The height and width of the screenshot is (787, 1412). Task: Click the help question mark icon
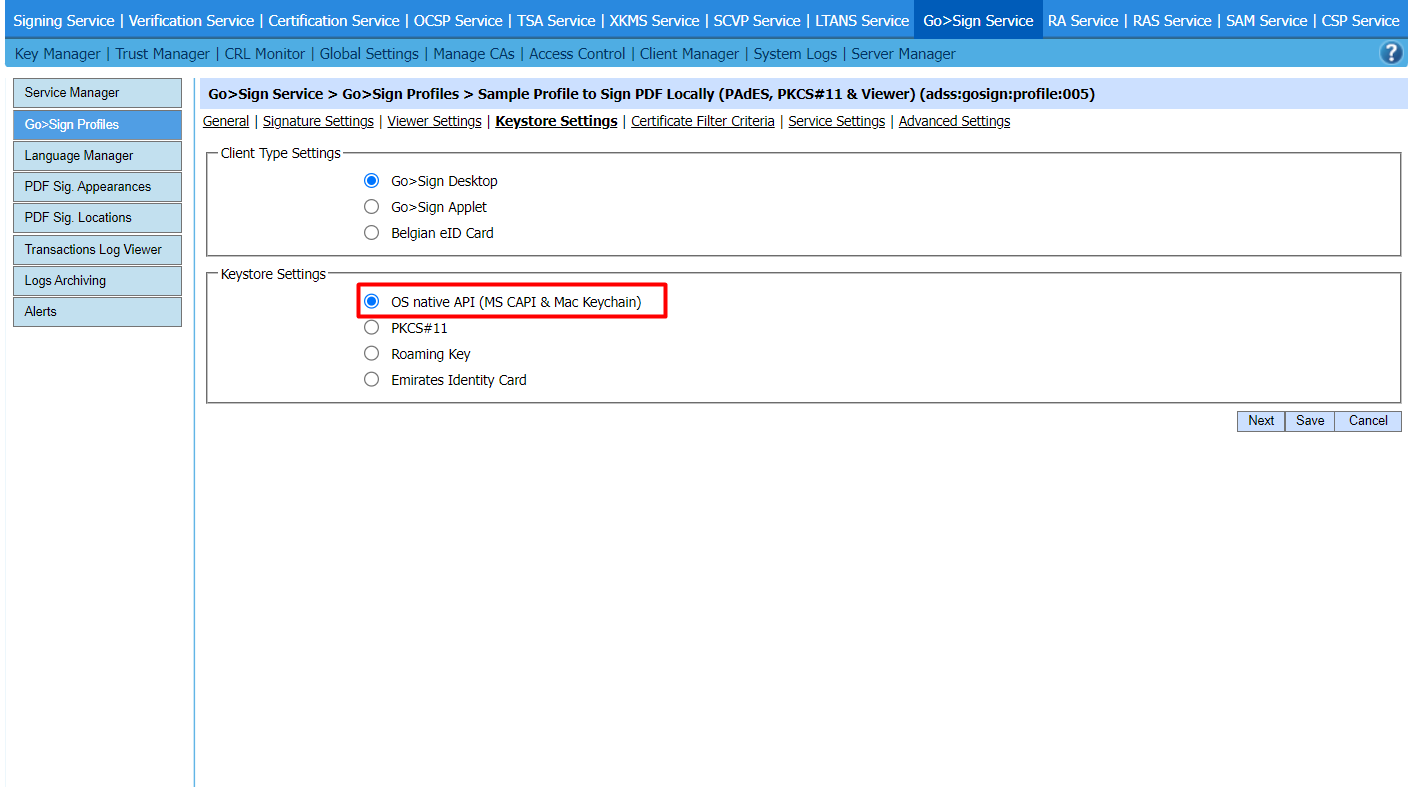[x=1390, y=54]
